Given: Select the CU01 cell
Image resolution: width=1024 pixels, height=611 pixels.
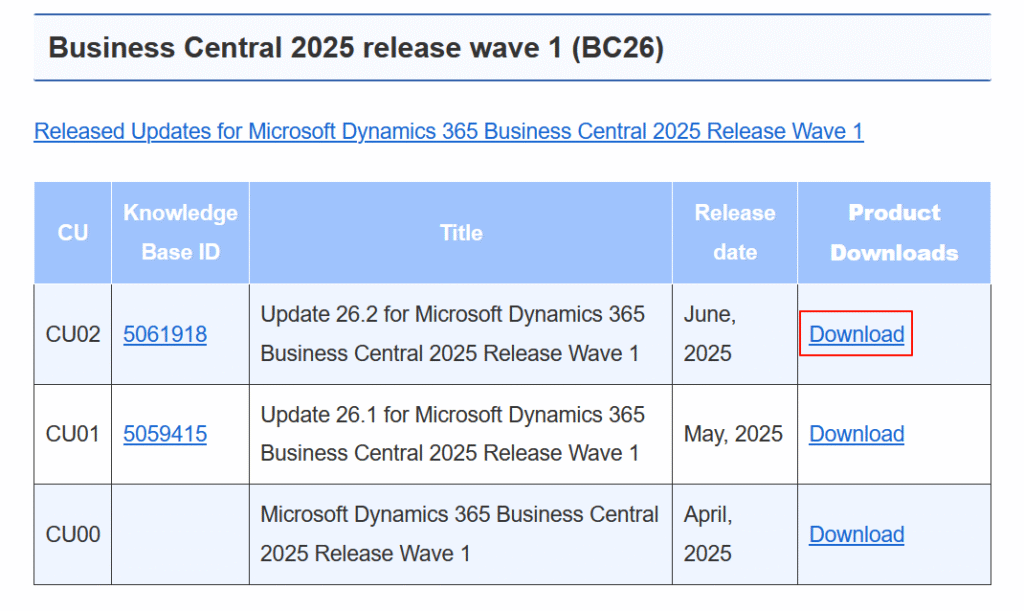Looking at the screenshot, I should (x=72, y=434).
